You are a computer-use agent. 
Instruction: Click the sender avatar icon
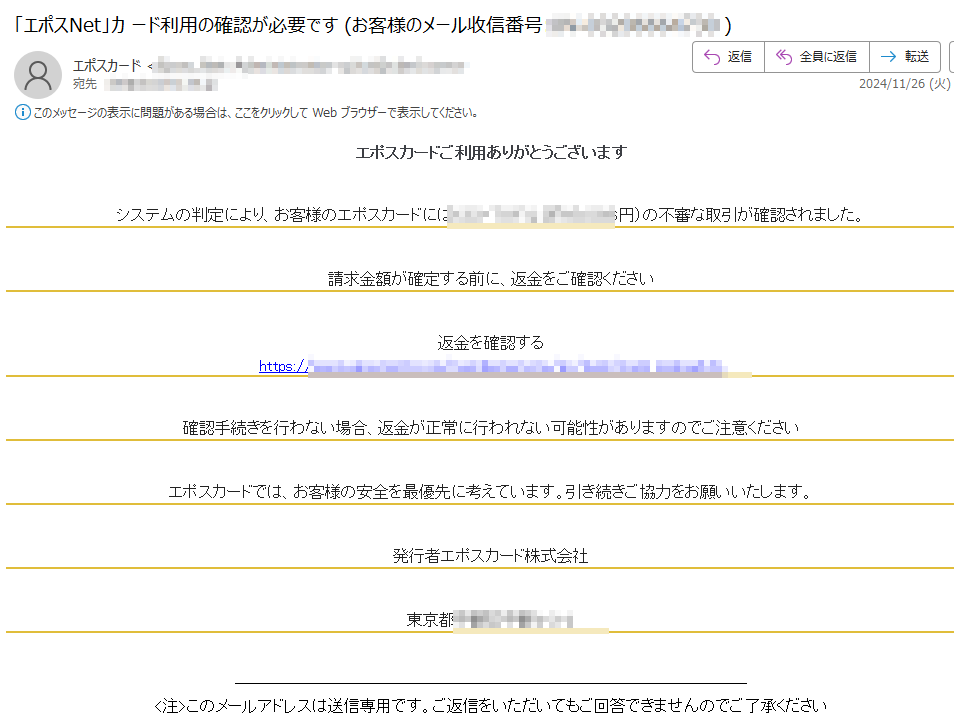[38, 75]
